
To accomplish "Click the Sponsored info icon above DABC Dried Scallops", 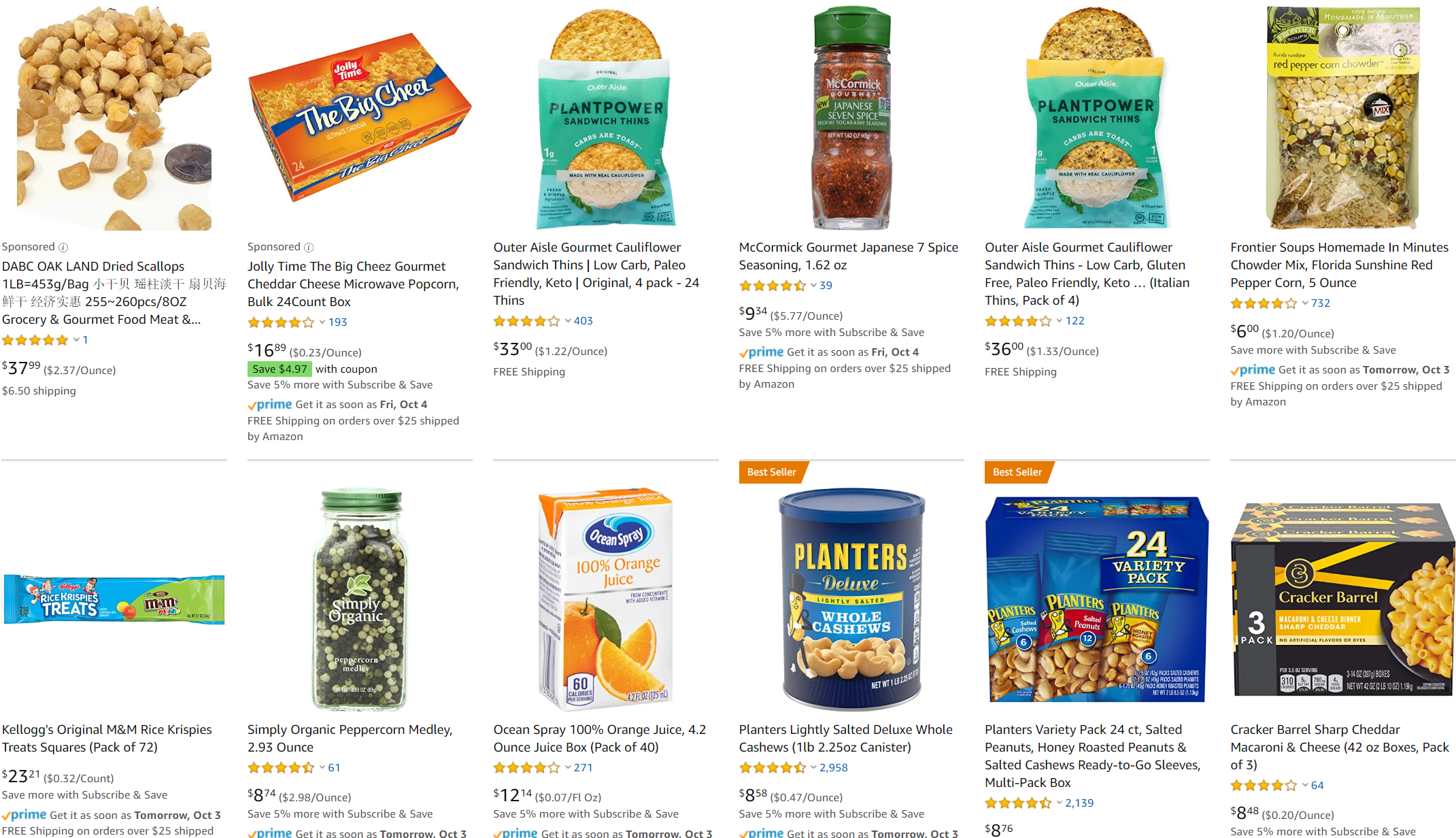I will click(63, 248).
